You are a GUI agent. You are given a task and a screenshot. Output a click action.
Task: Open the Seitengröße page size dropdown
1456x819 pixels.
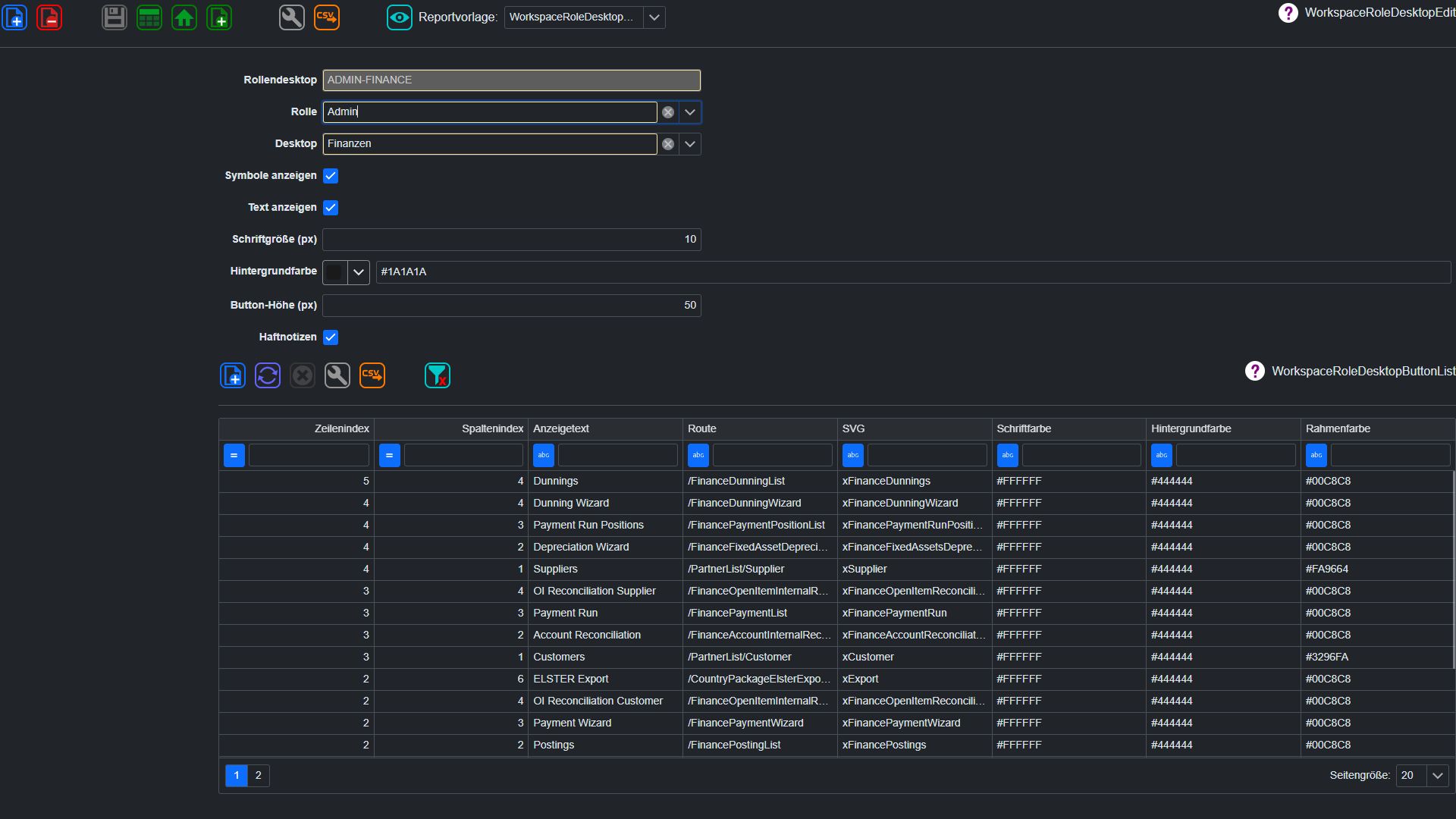point(1438,776)
